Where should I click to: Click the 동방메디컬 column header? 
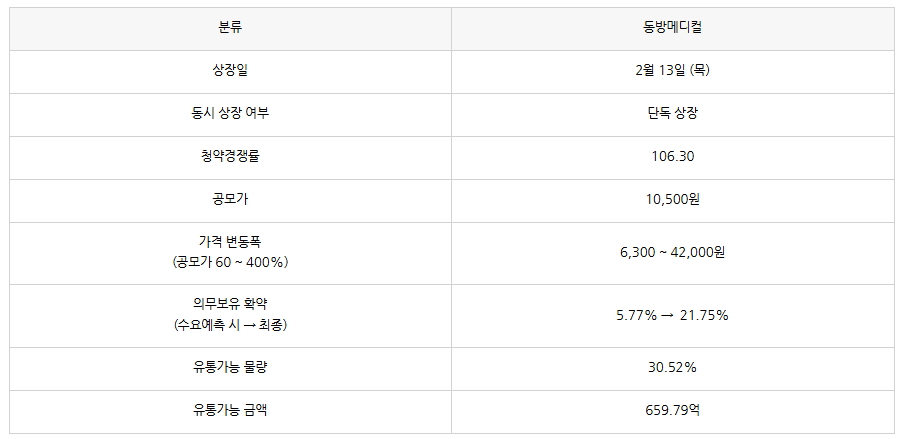click(x=673, y=29)
